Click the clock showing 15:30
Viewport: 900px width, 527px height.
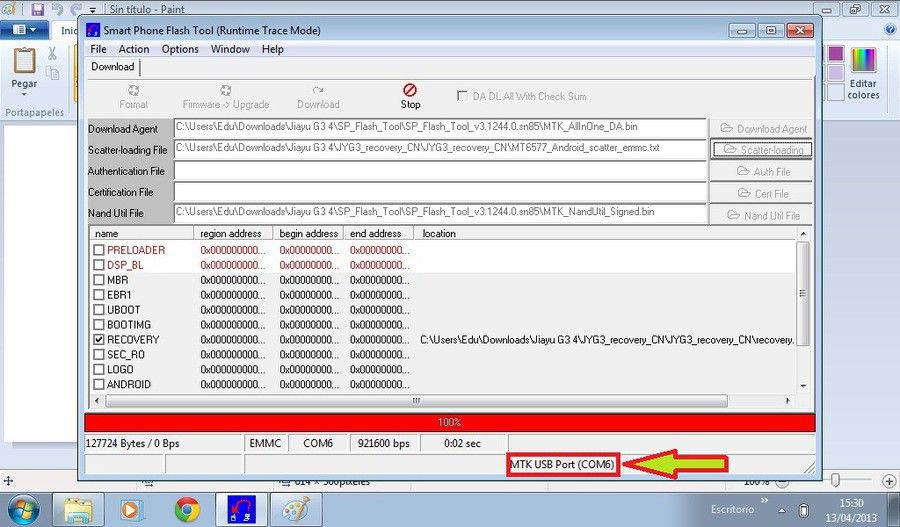(851, 503)
